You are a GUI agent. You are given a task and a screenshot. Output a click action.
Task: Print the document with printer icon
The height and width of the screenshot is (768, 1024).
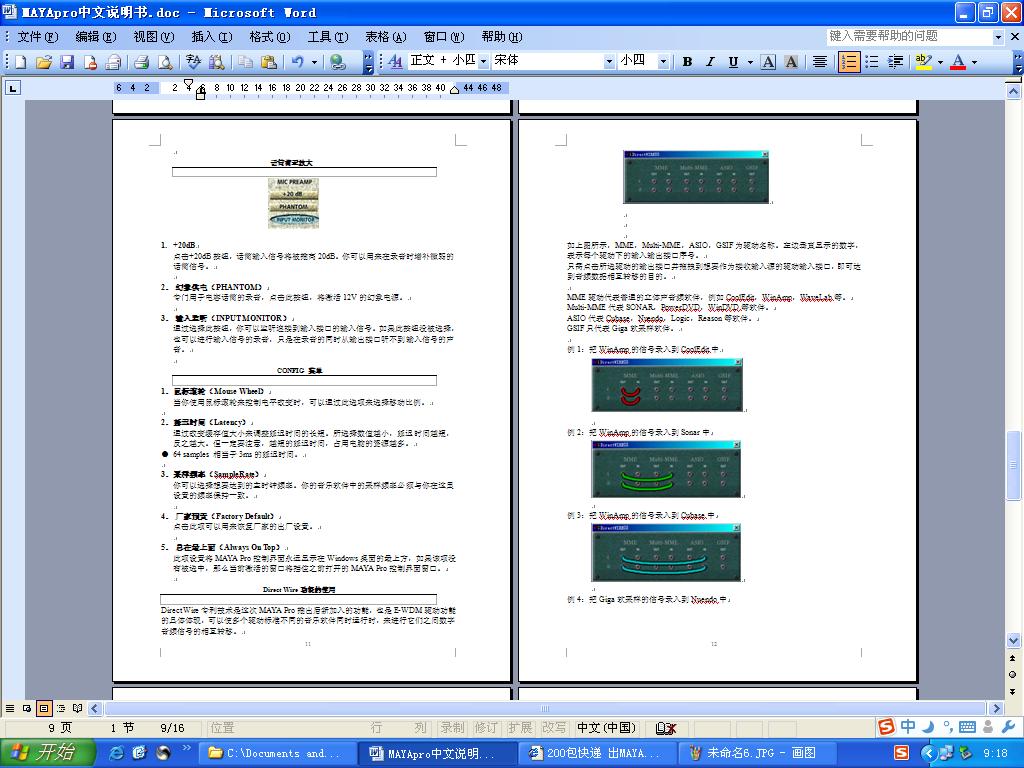coord(142,62)
